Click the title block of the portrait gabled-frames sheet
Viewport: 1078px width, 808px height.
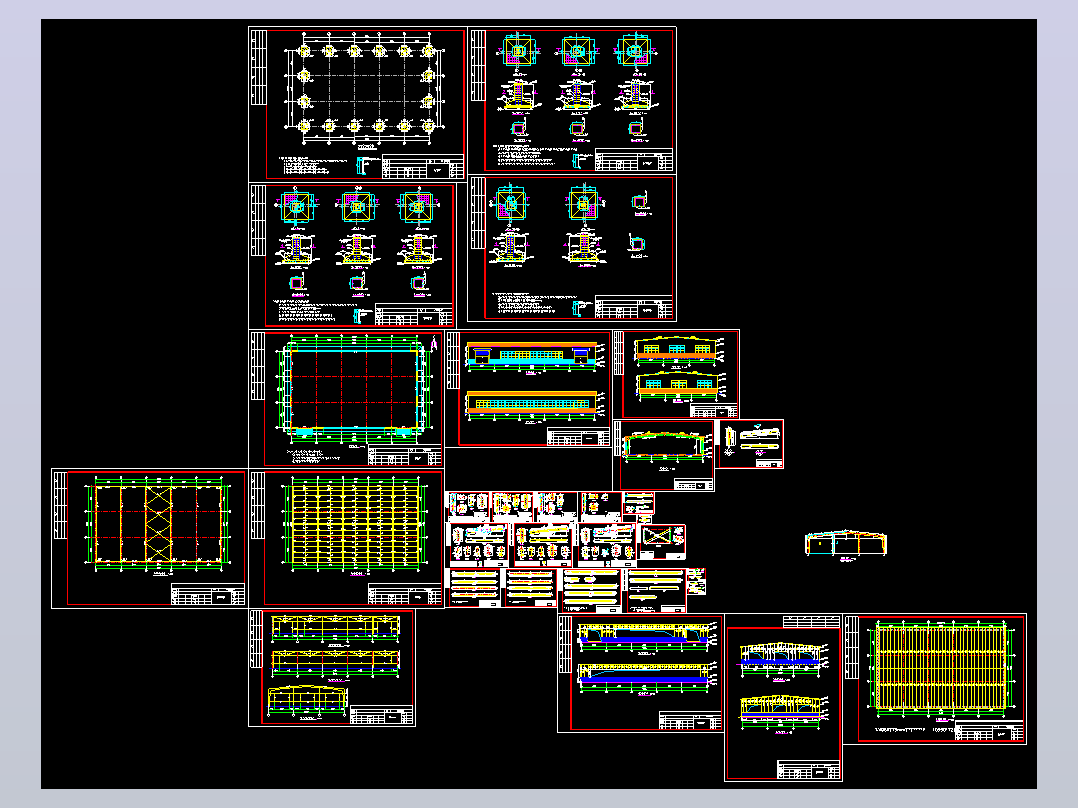point(808,769)
